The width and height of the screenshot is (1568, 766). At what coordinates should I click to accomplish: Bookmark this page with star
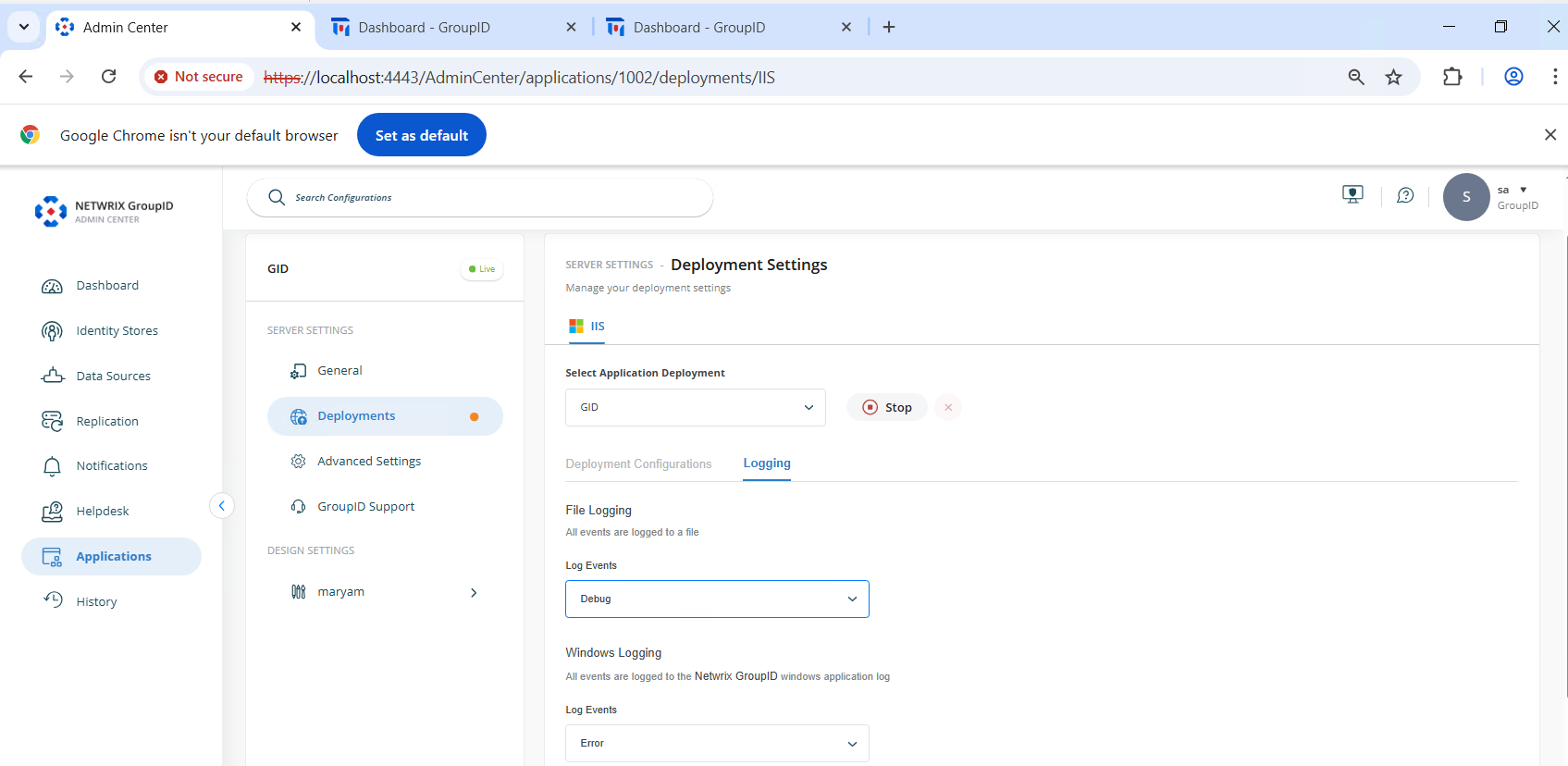pos(1394,78)
